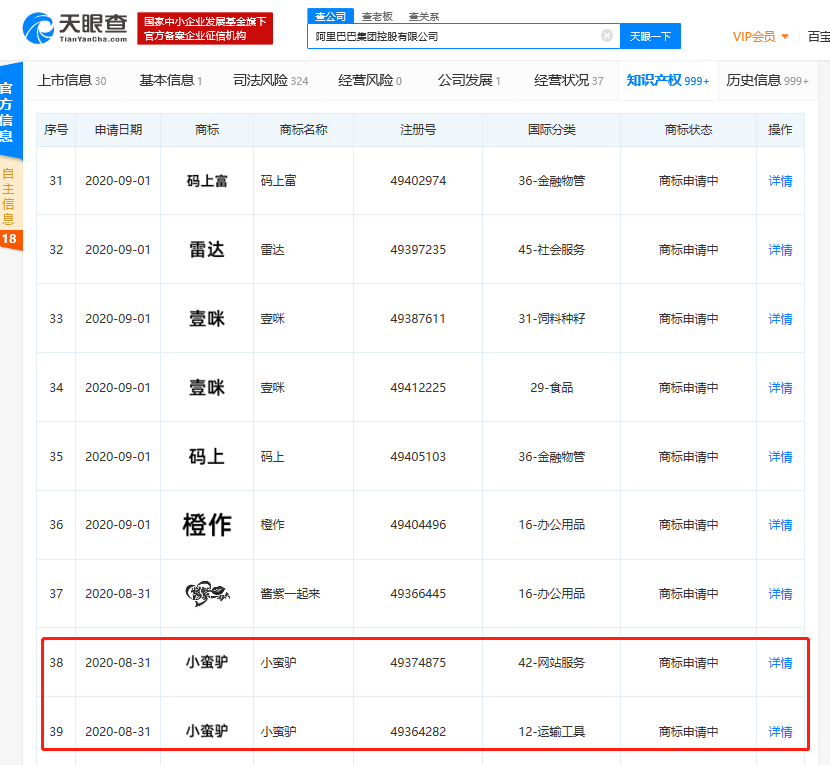This screenshot has height=765, width=830.
Task: Click the 天眼一下 search button
Action: [650, 37]
